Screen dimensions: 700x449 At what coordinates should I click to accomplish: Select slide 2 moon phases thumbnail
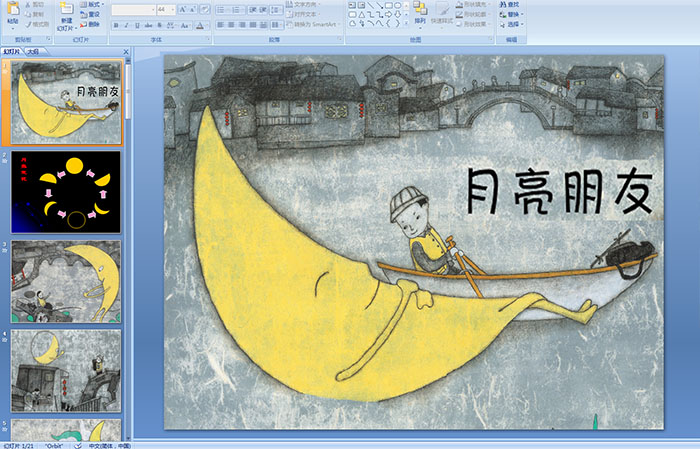(x=66, y=192)
